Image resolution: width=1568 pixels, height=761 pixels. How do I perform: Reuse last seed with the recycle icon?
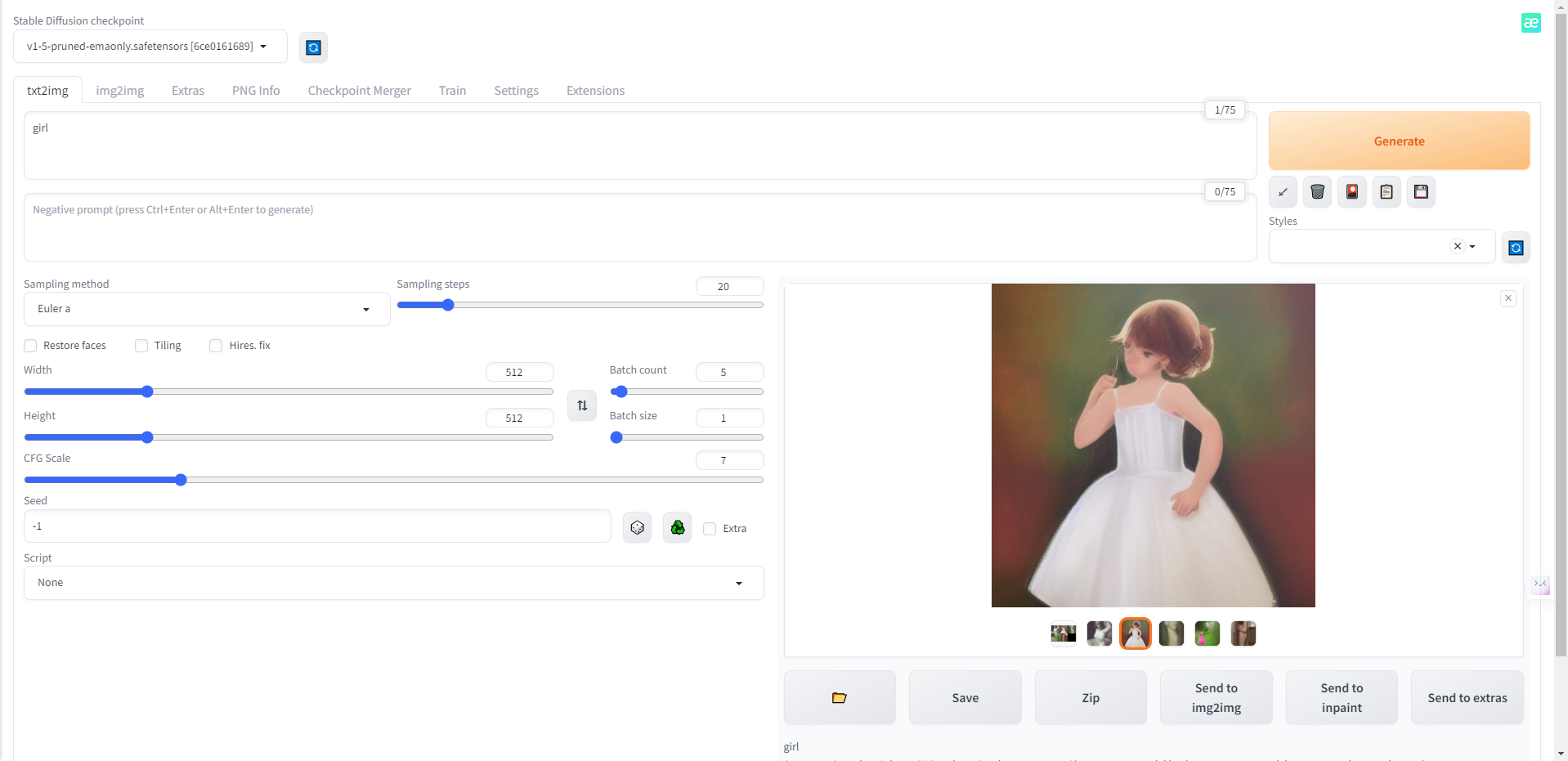[677, 528]
